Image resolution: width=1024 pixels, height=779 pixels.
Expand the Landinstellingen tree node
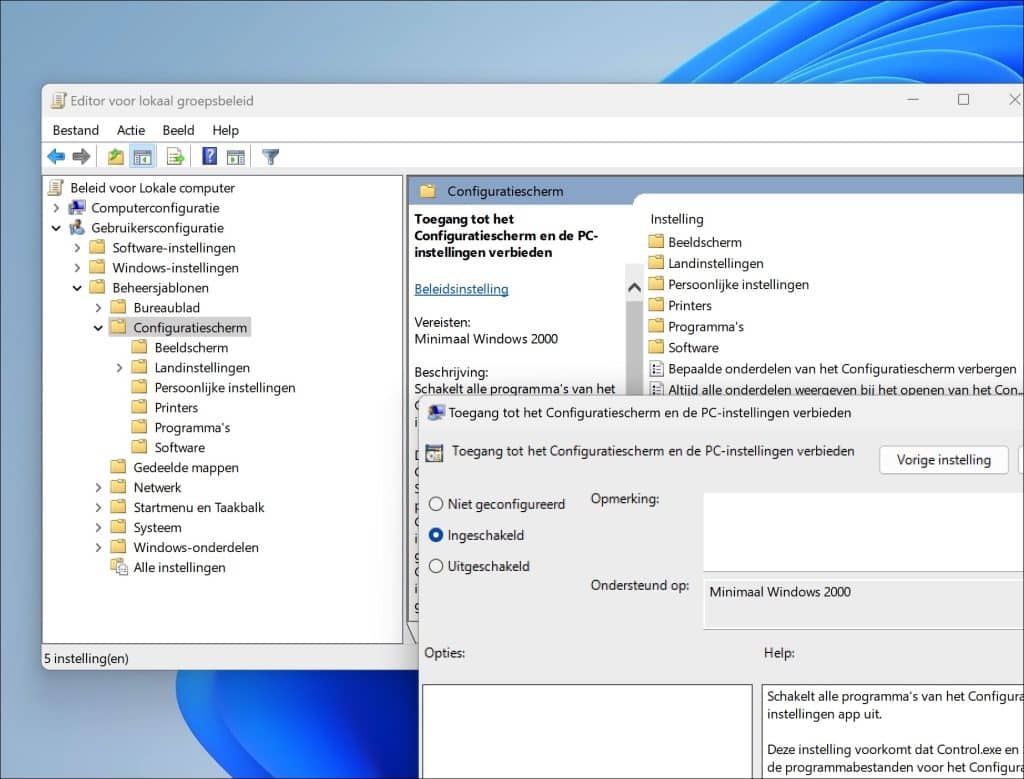coord(119,368)
